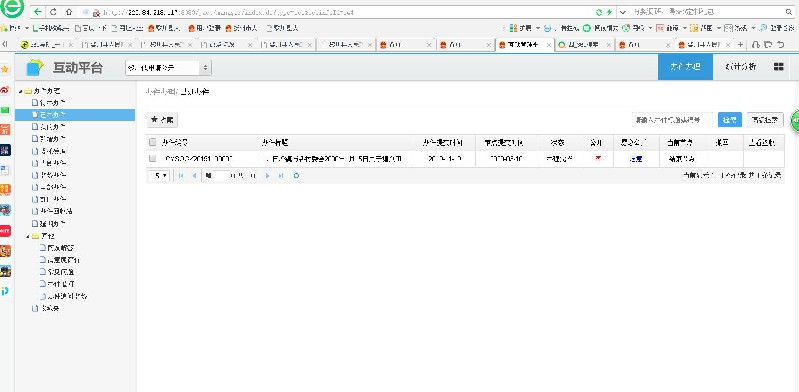Open favorites star in browser sidebar
The height and width of the screenshot is (392, 799).
coord(5,69)
